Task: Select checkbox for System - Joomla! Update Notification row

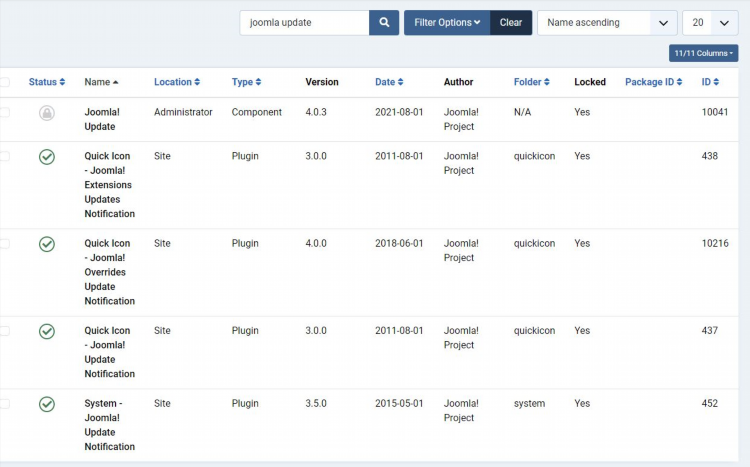Action: [4, 404]
